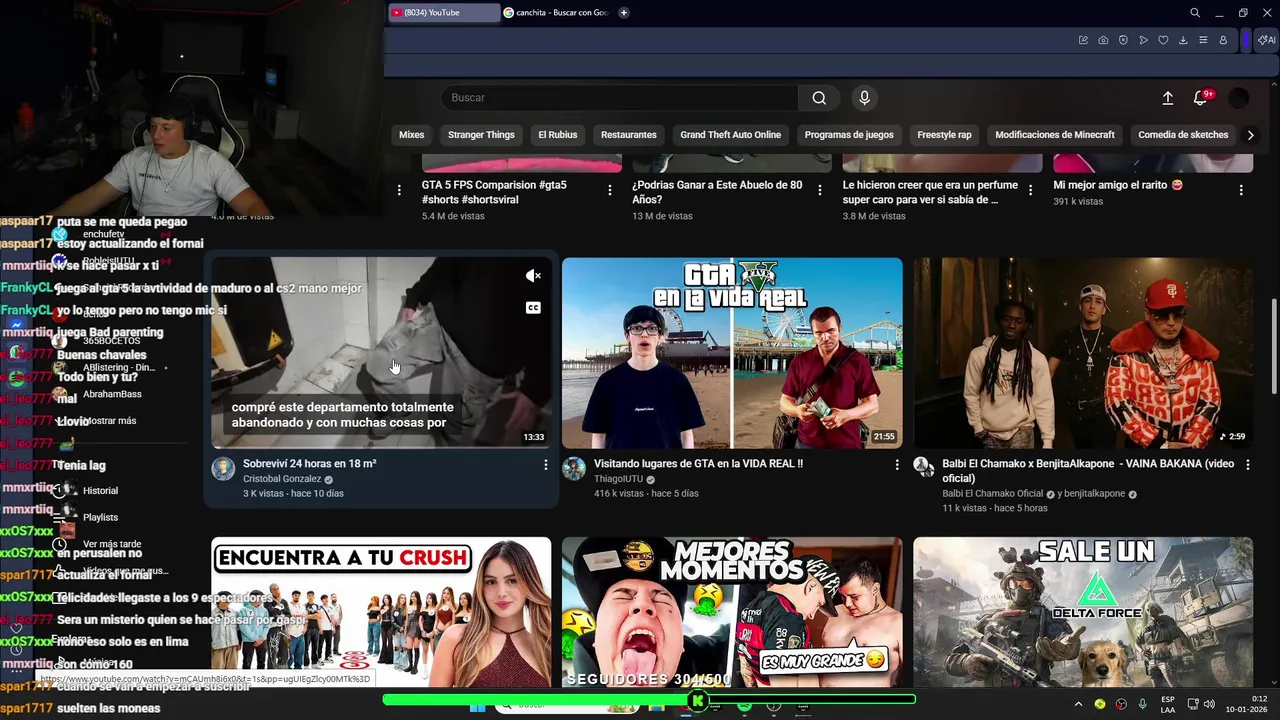This screenshot has height=720, width=1280.
Task: Open options menu for VAINA BAKANA video
Action: 1247,465
